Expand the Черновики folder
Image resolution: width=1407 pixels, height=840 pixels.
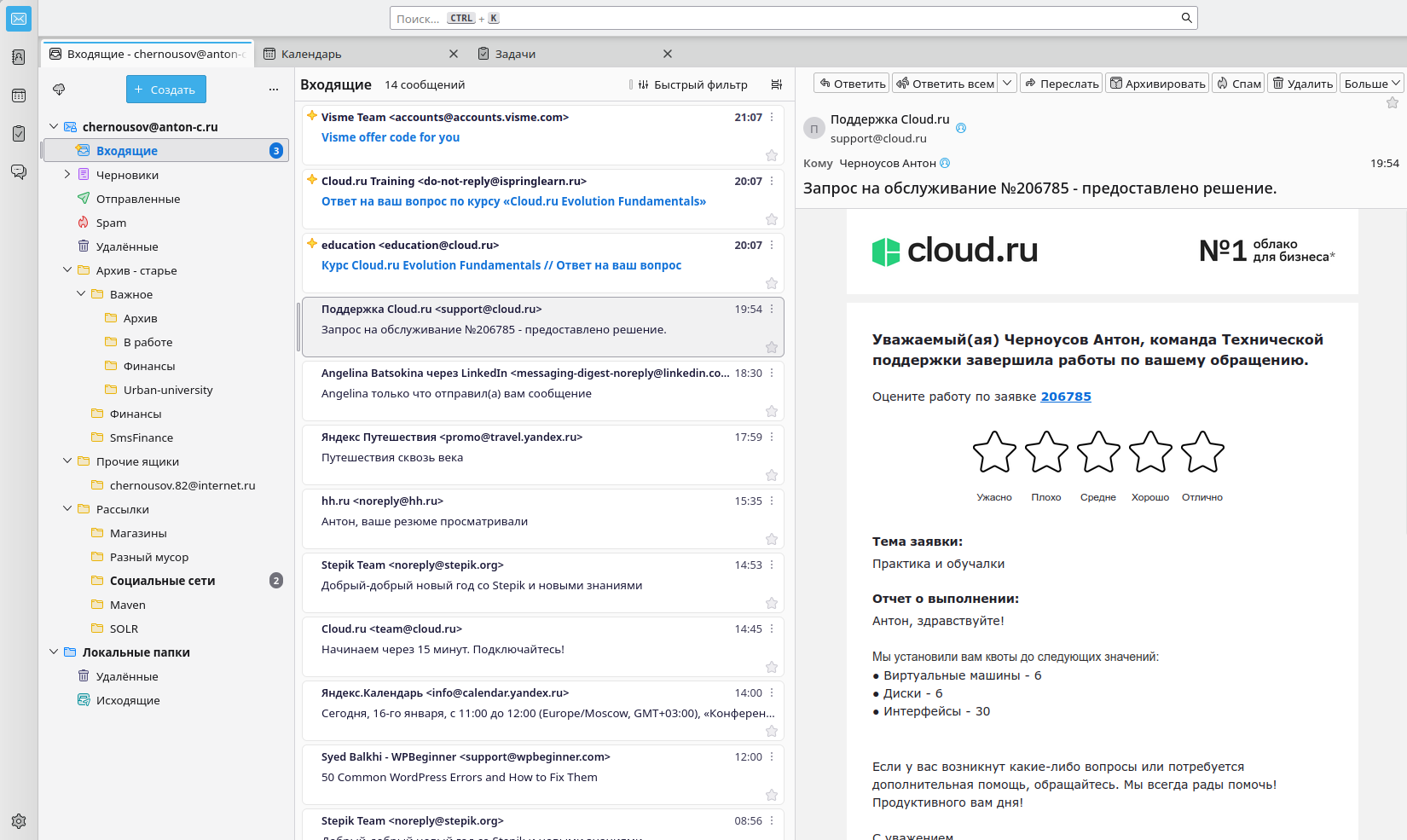tap(67, 174)
